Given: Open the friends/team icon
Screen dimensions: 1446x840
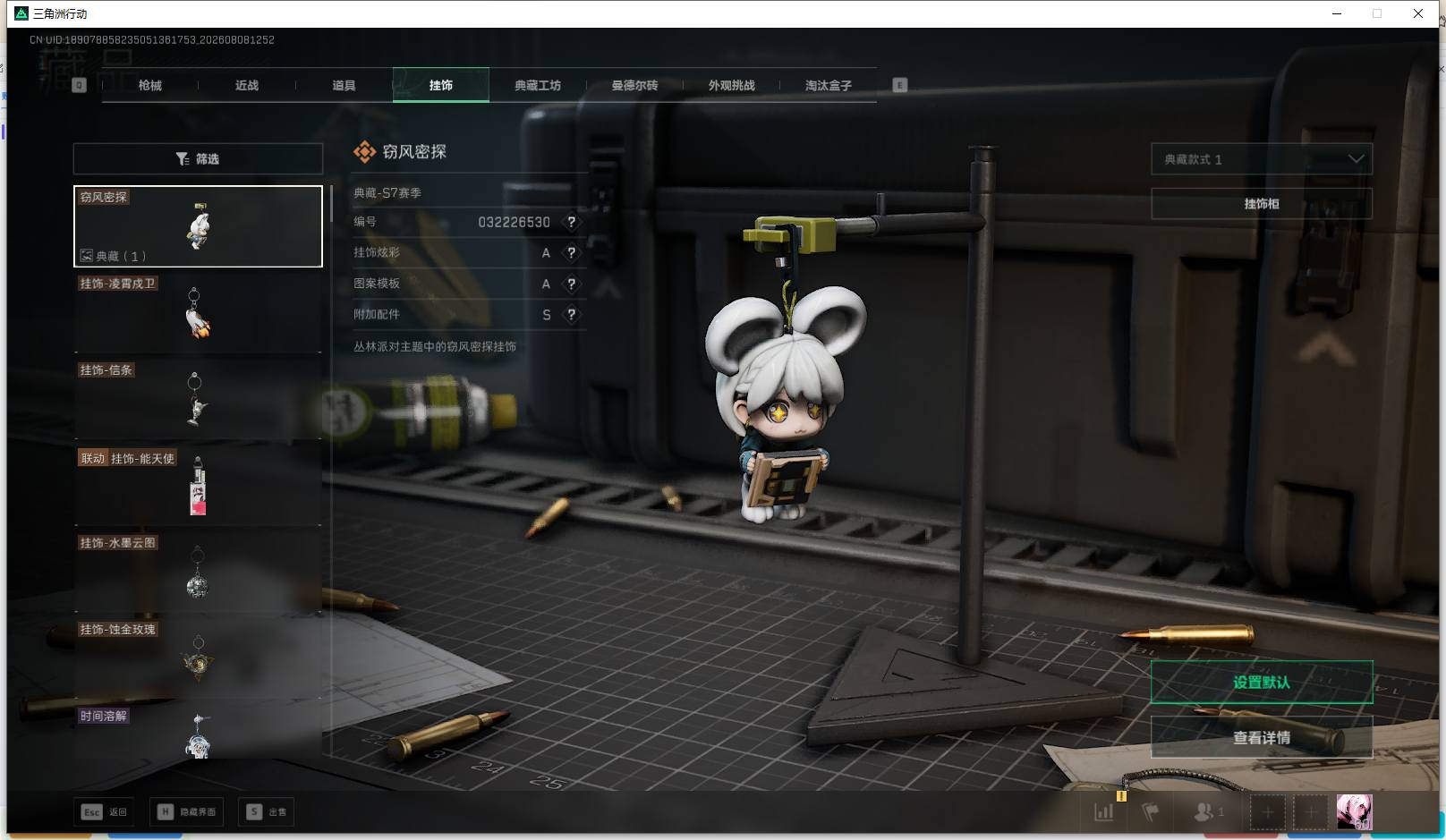Looking at the screenshot, I should pyautogui.click(x=1209, y=811).
